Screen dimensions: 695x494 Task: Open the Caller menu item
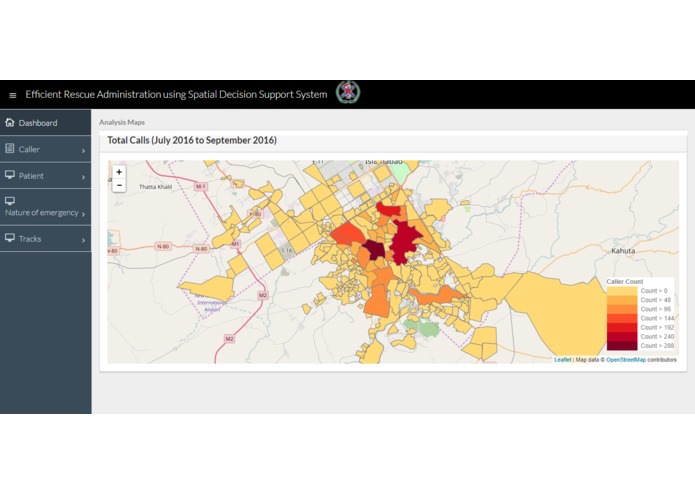(x=46, y=149)
